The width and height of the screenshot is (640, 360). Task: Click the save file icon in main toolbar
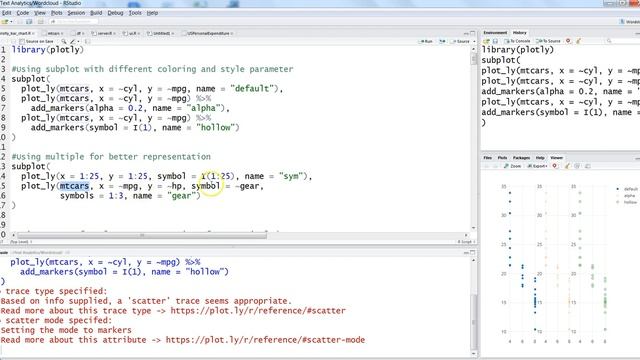(x=29, y=22)
